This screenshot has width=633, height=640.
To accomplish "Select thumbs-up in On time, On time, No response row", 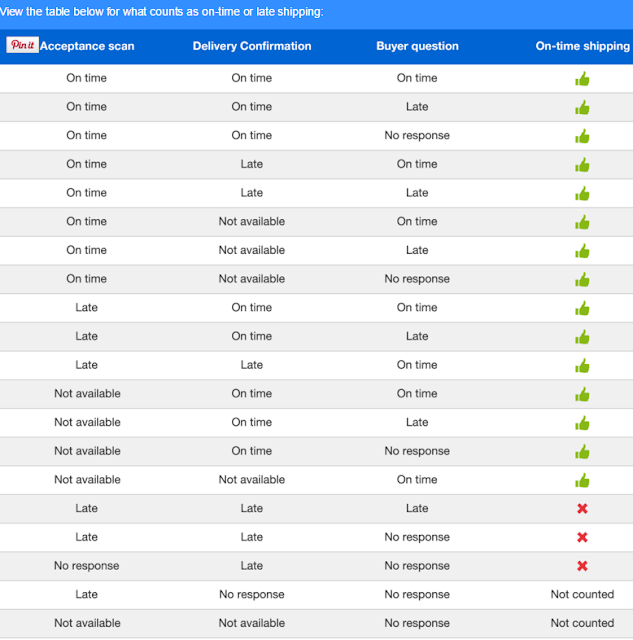I will pyautogui.click(x=582, y=136).
